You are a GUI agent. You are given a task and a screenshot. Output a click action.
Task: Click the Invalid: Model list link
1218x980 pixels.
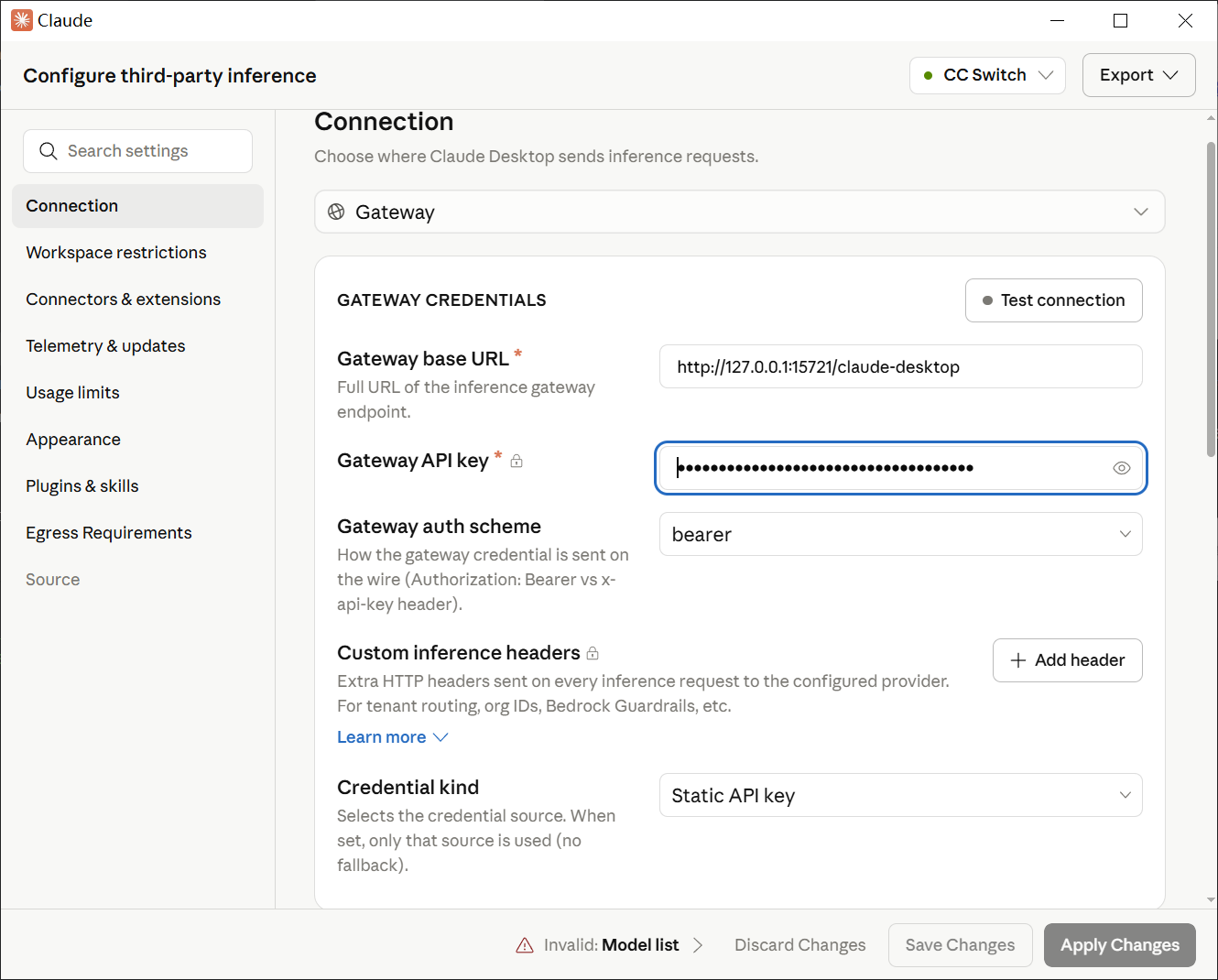coord(611,945)
